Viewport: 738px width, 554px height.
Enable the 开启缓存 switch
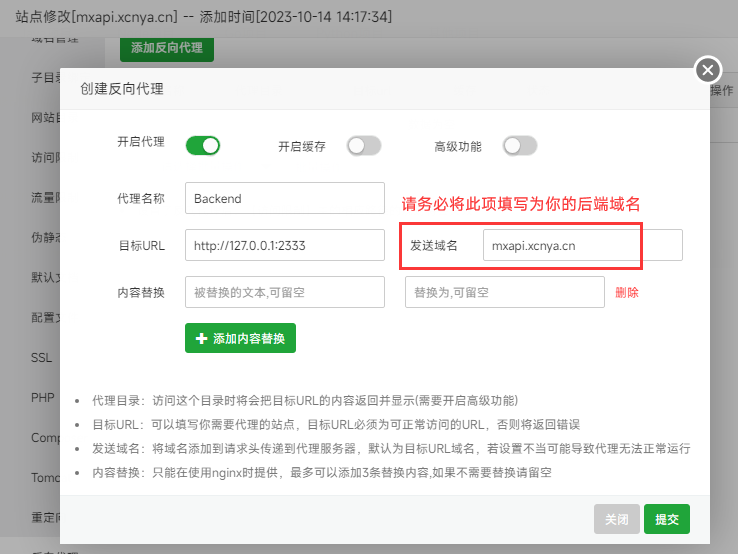pyautogui.click(x=364, y=146)
